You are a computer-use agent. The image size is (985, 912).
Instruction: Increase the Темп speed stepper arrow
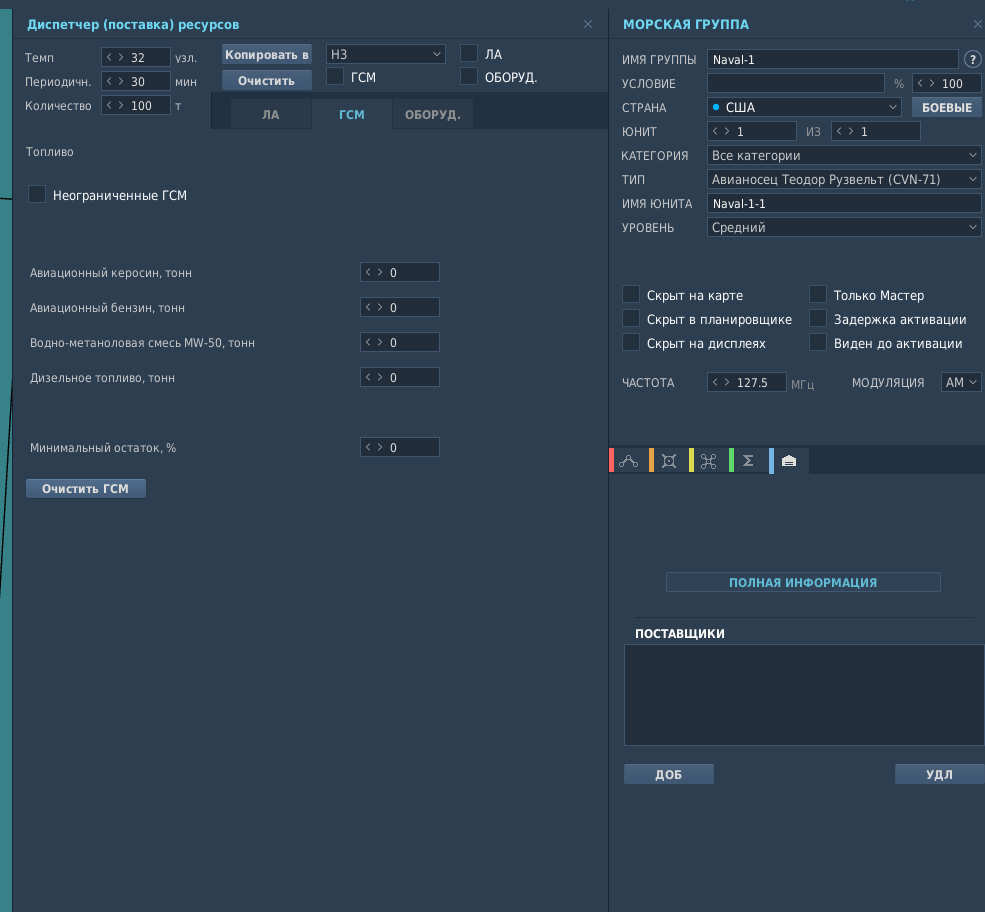coord(121,57)
